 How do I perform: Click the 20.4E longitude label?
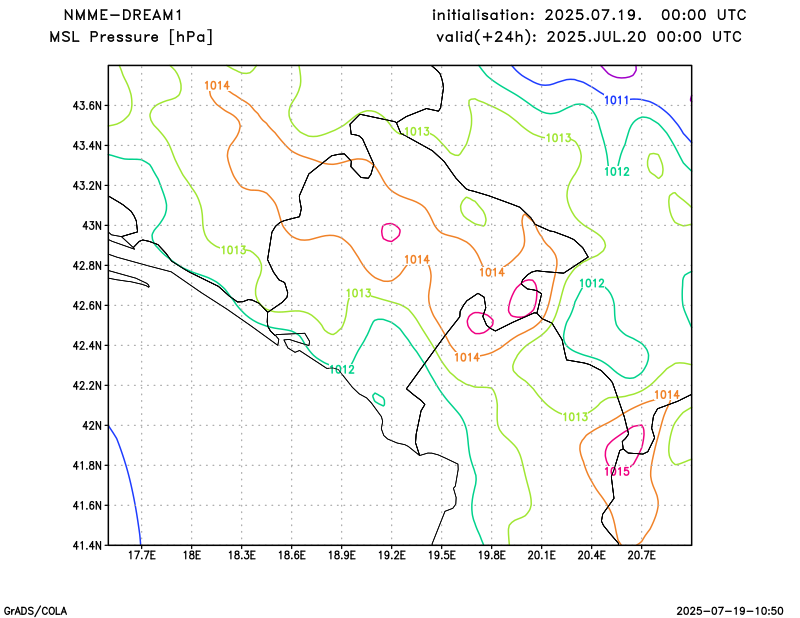(x=591, y=555)
